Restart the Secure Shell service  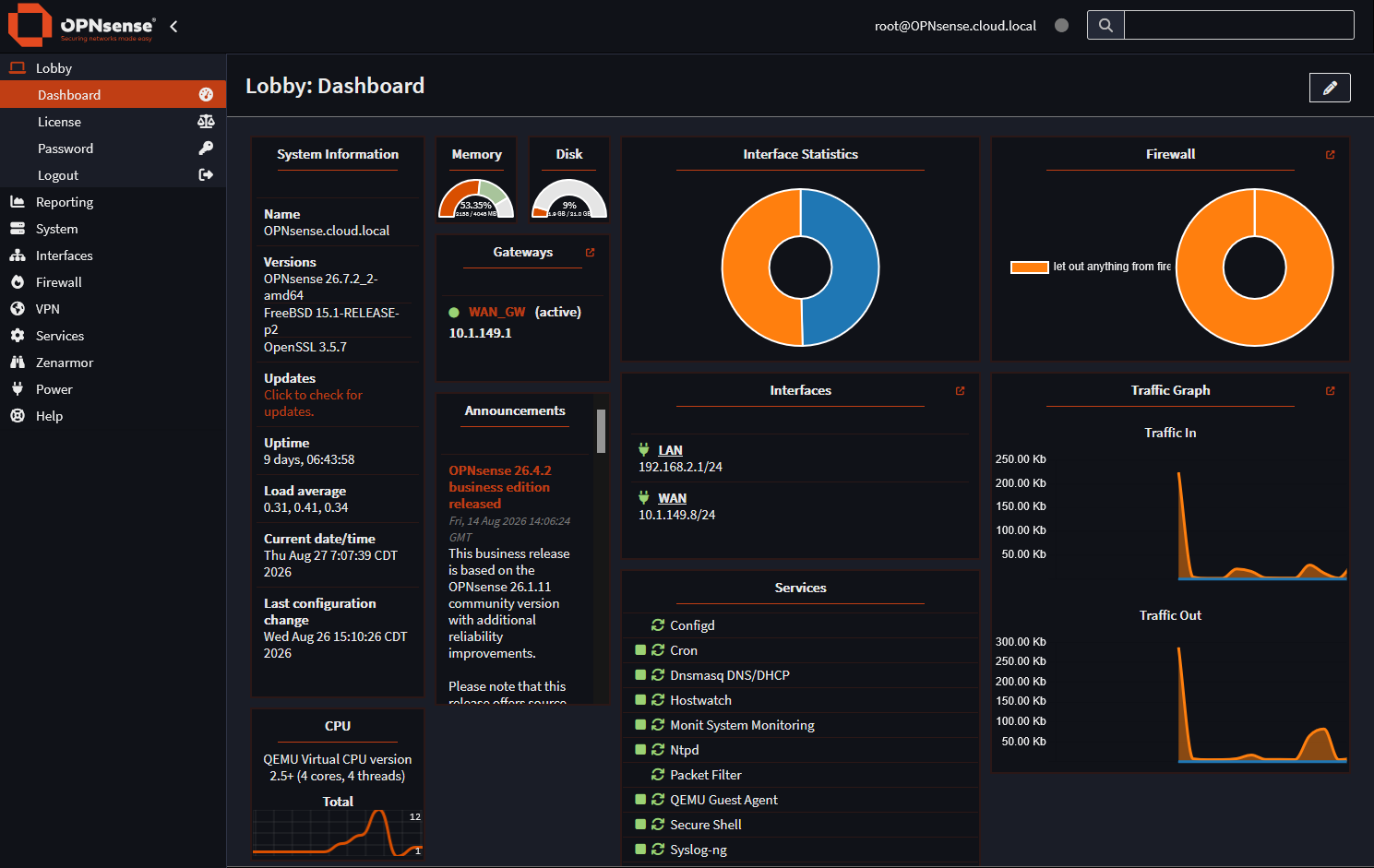(658, 825)
